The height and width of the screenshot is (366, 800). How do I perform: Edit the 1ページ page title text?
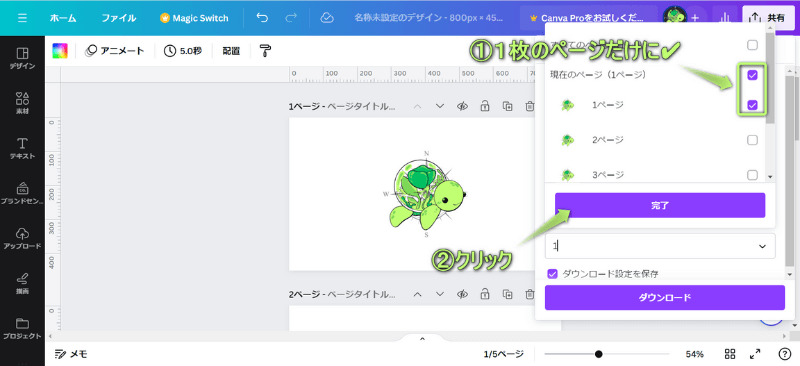[361, 106]
